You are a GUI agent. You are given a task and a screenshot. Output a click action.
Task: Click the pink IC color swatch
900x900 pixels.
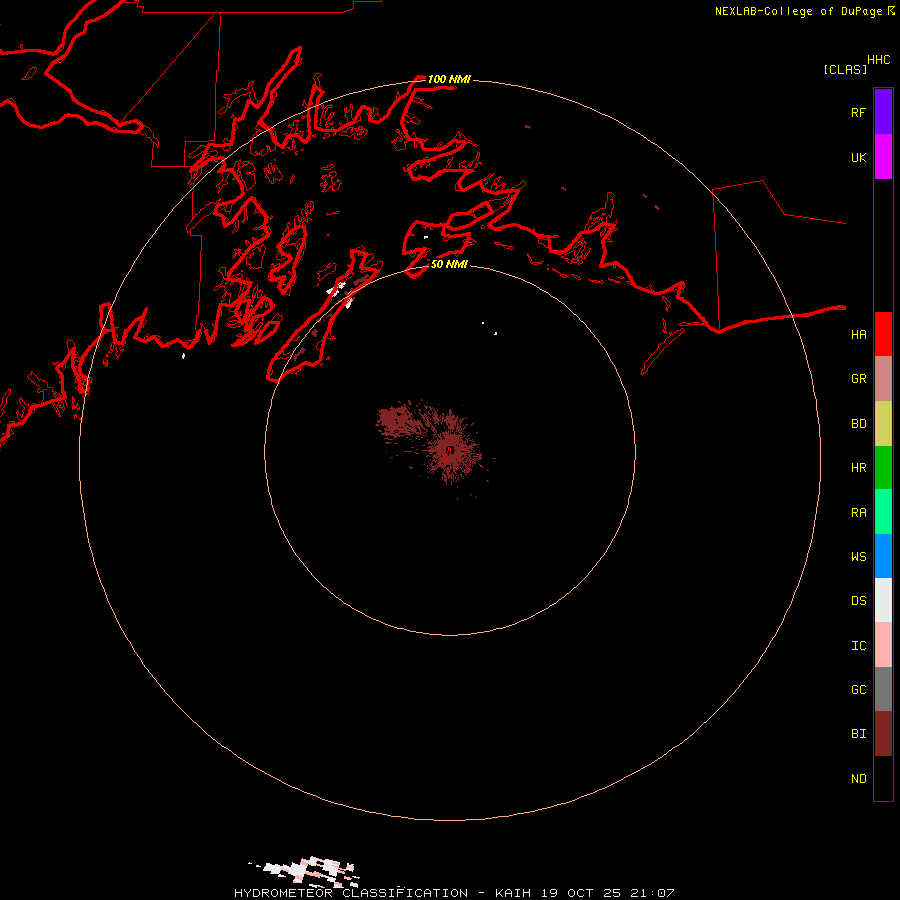click(883, 645)
